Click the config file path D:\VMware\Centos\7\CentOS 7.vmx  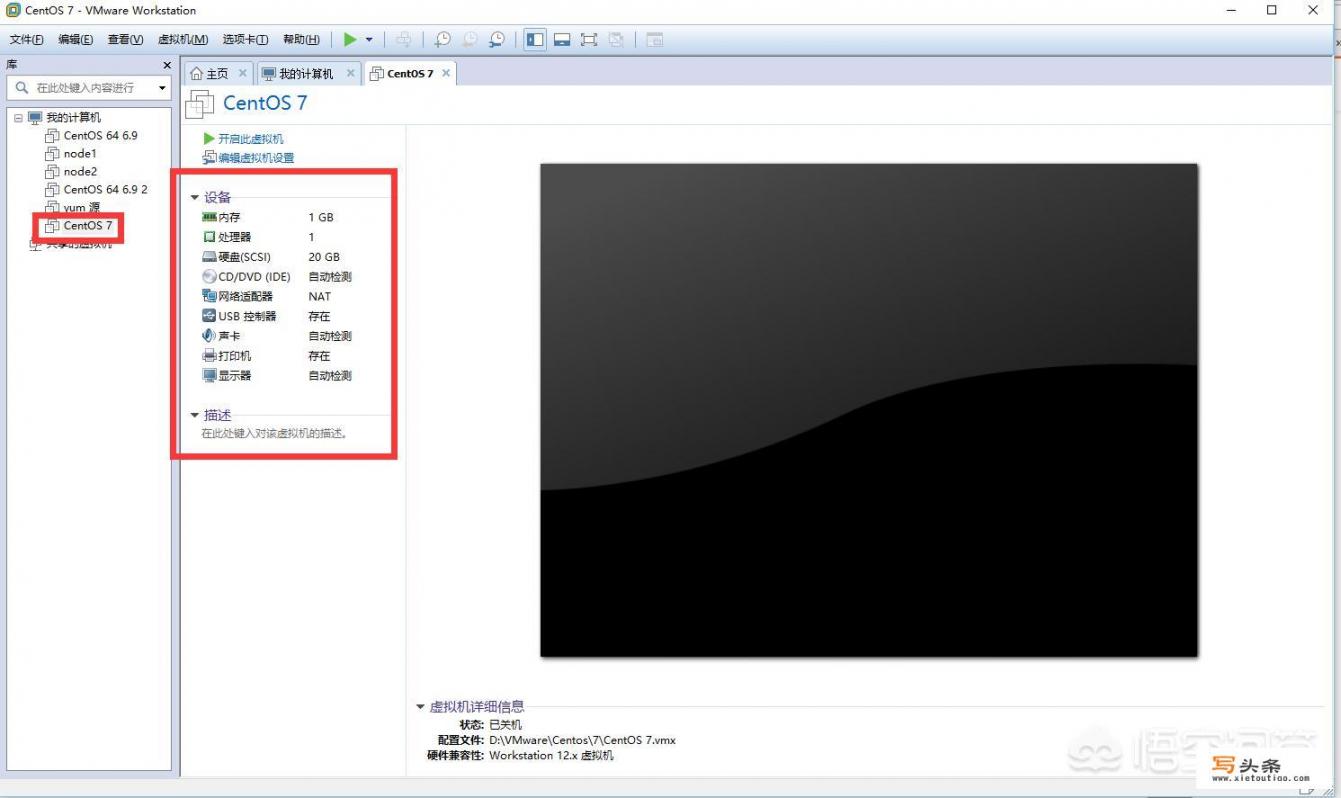[582, 740]
